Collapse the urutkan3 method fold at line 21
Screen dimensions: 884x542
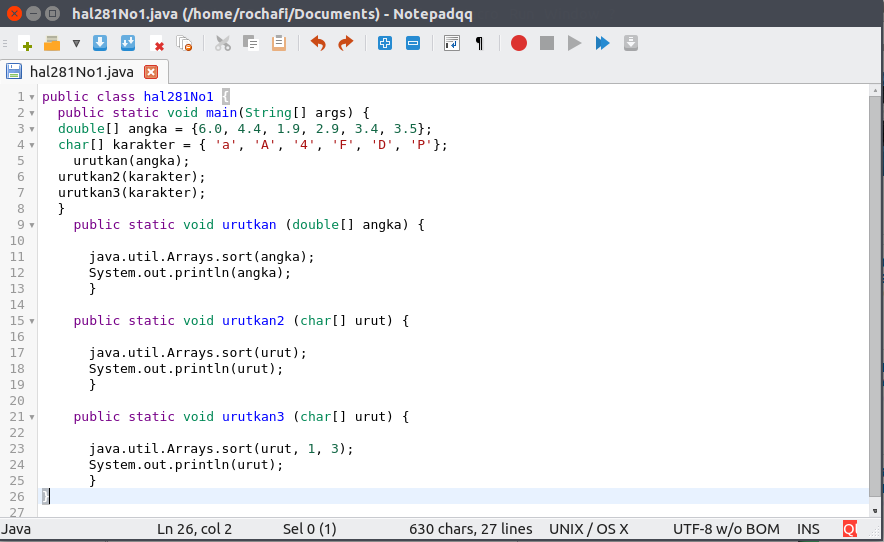point(32,417)
